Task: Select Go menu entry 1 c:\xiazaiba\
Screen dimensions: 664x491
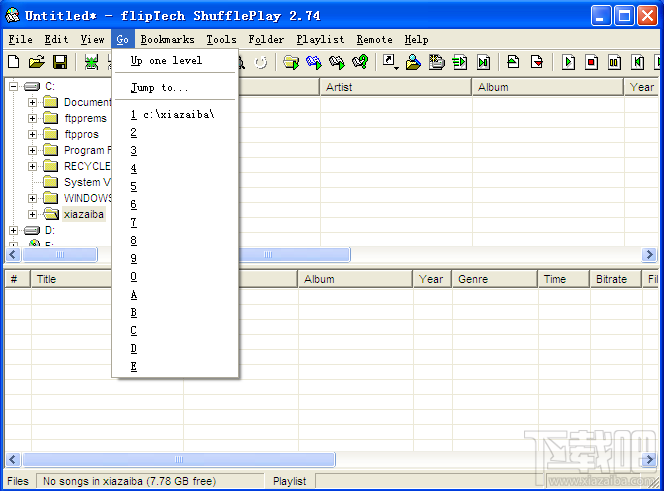Action: tap(175, 114)
